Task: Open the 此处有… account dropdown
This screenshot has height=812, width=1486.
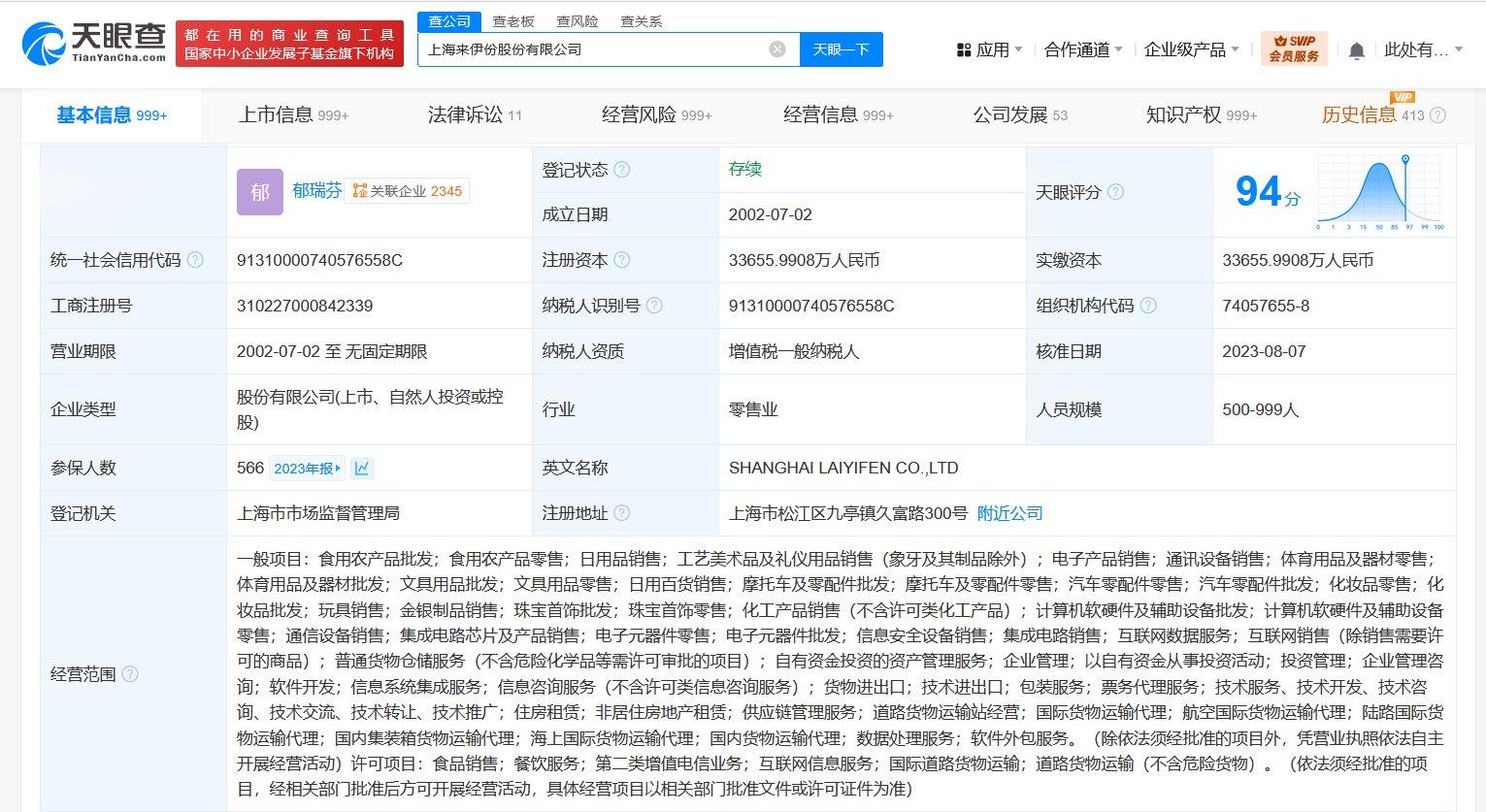Action: (x=1424, y=49)
